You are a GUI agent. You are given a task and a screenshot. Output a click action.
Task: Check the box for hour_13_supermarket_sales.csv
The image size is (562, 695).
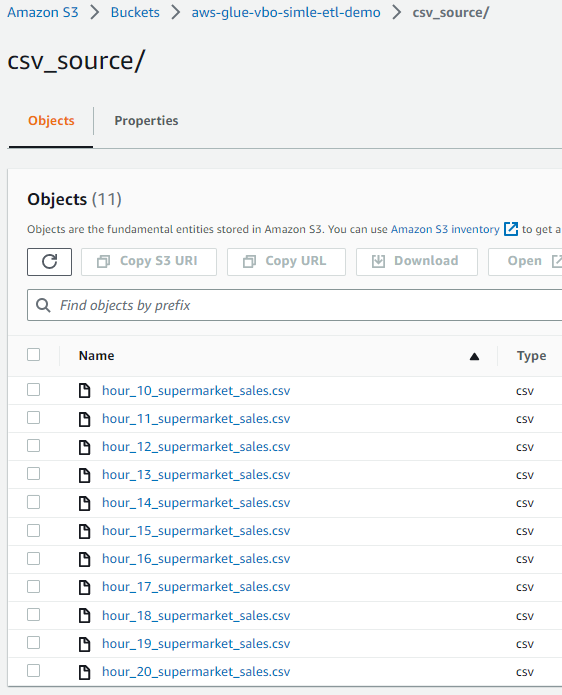(34, 474)
